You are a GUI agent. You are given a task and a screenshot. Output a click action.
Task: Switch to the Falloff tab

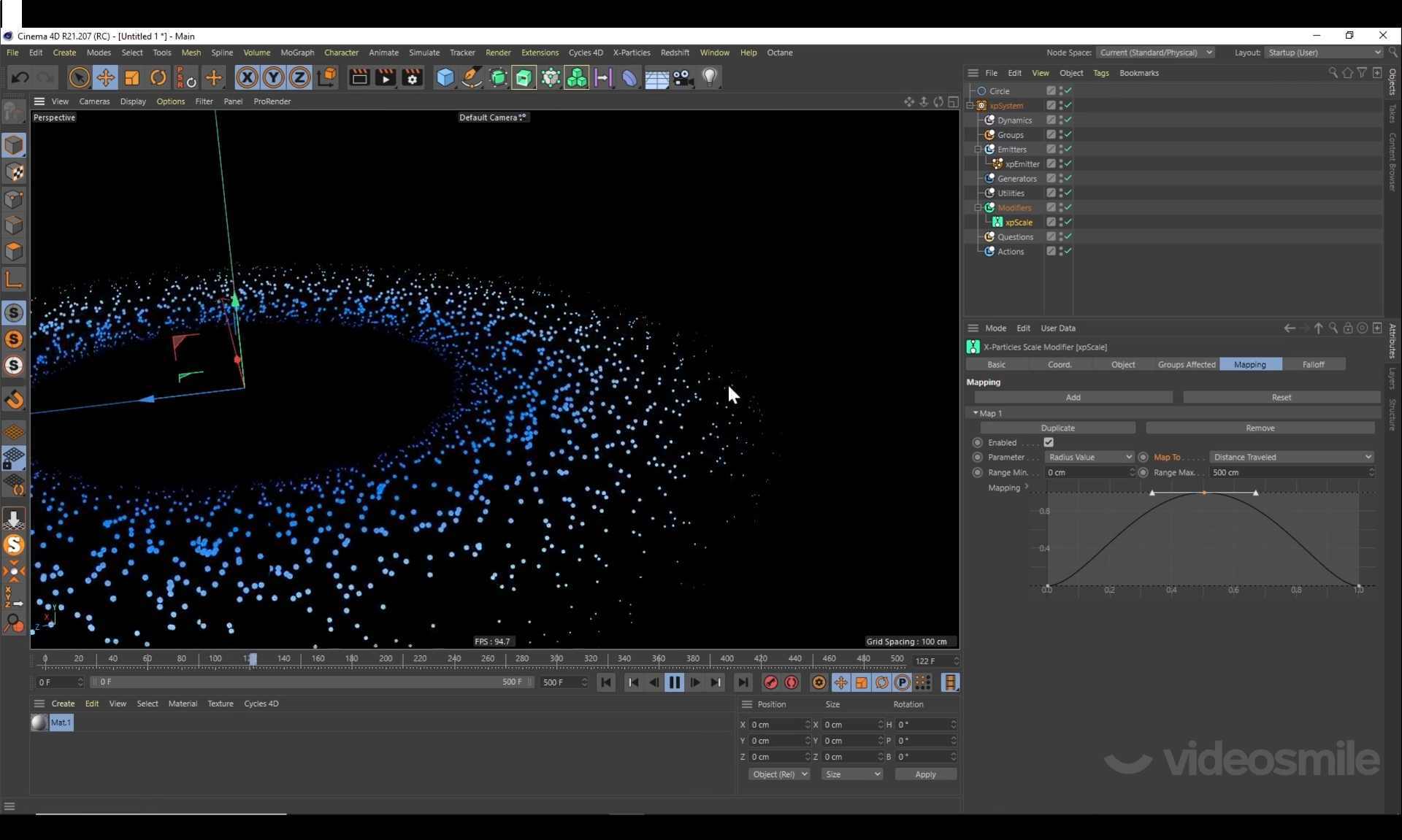(x=1312, y=364)
